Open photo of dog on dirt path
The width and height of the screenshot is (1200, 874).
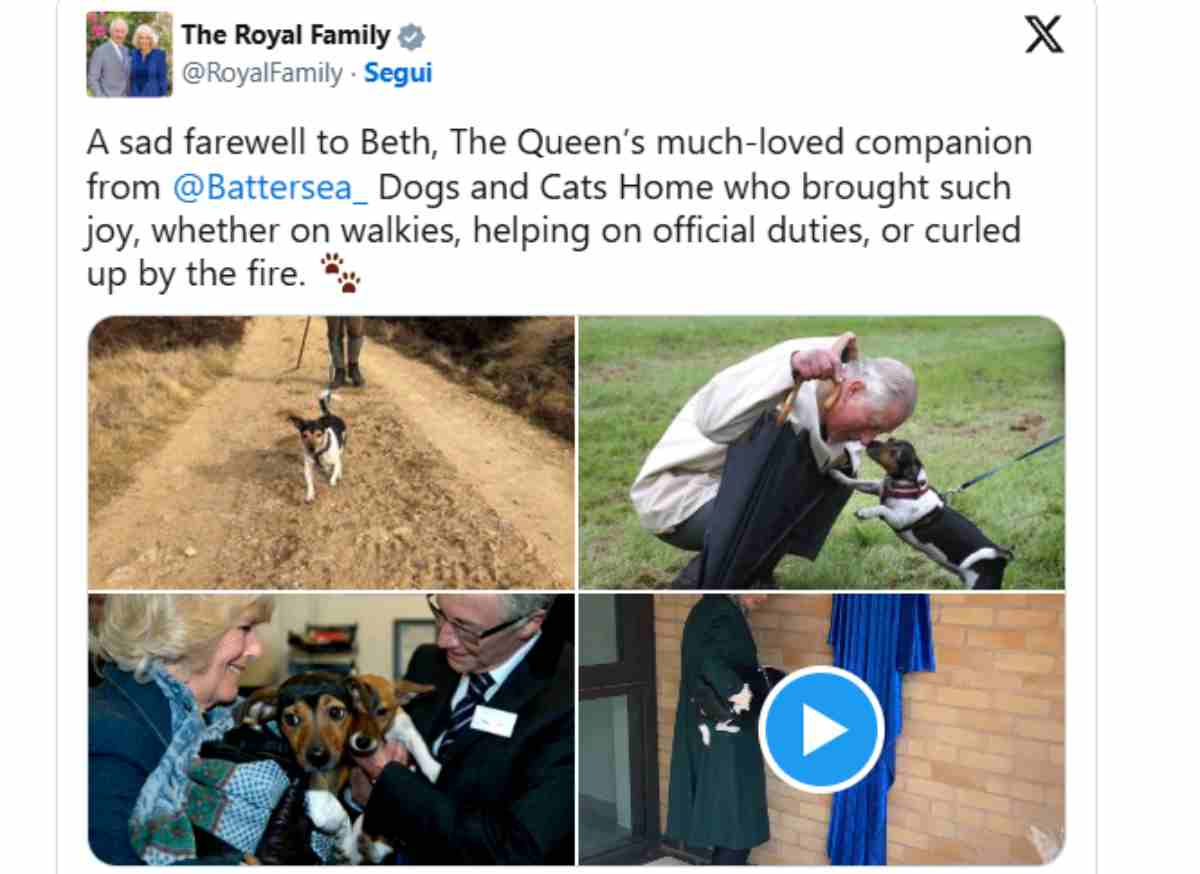(331, 452)
